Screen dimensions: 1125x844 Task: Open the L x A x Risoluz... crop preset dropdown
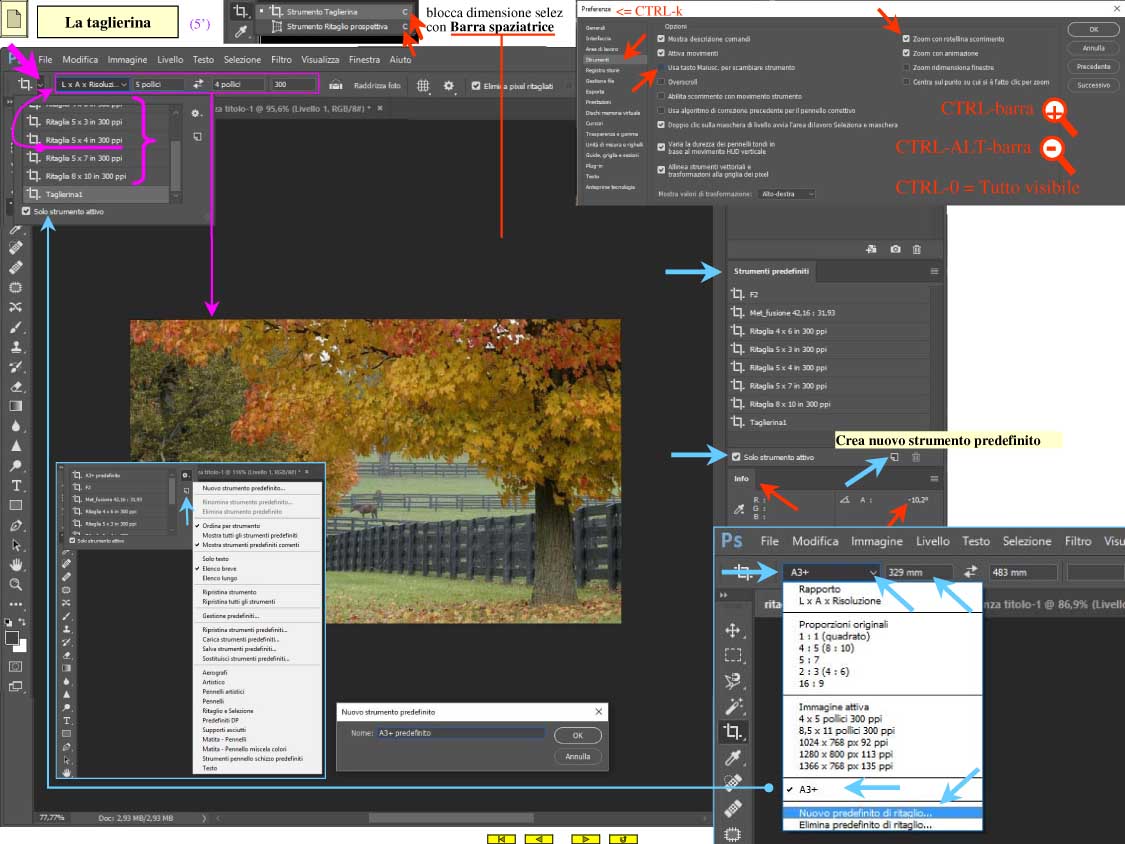93,84
